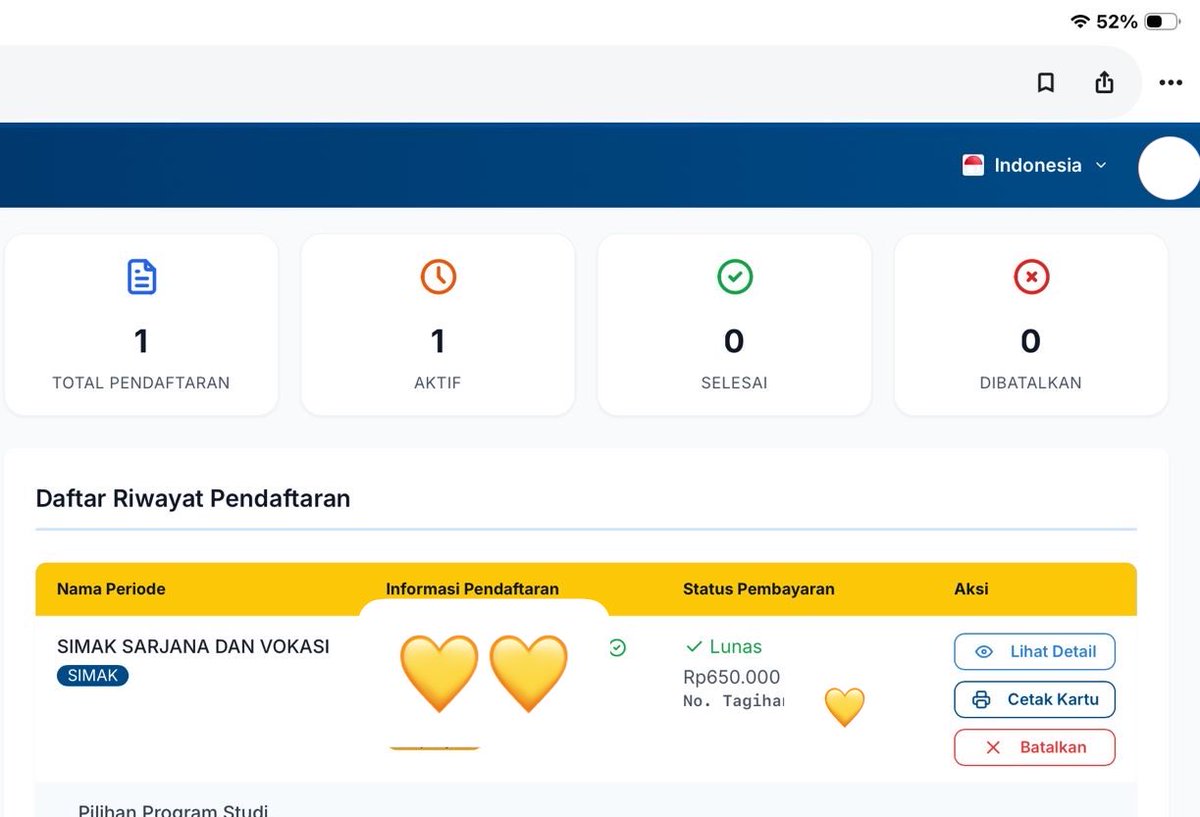Check the Wi-Fi status icon
1200x817 pixels.
pos(1079,21)
